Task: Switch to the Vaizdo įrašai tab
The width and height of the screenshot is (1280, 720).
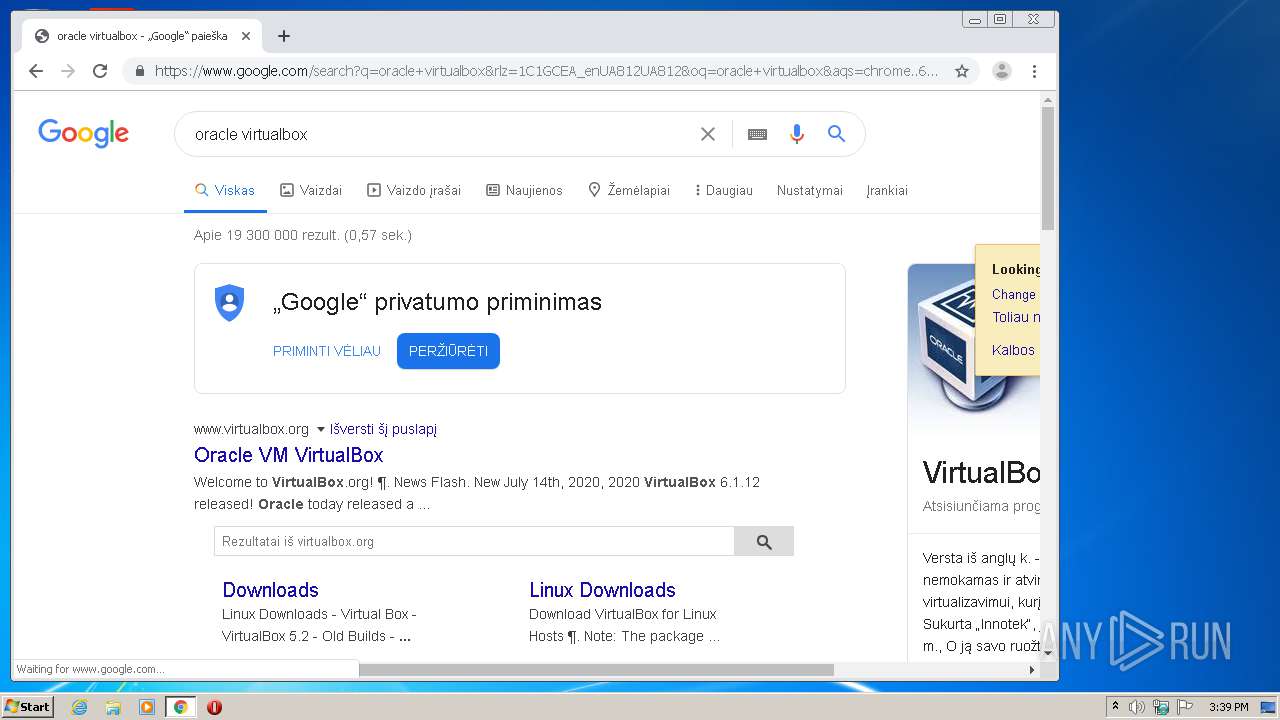Action: [x=414, y=190]
